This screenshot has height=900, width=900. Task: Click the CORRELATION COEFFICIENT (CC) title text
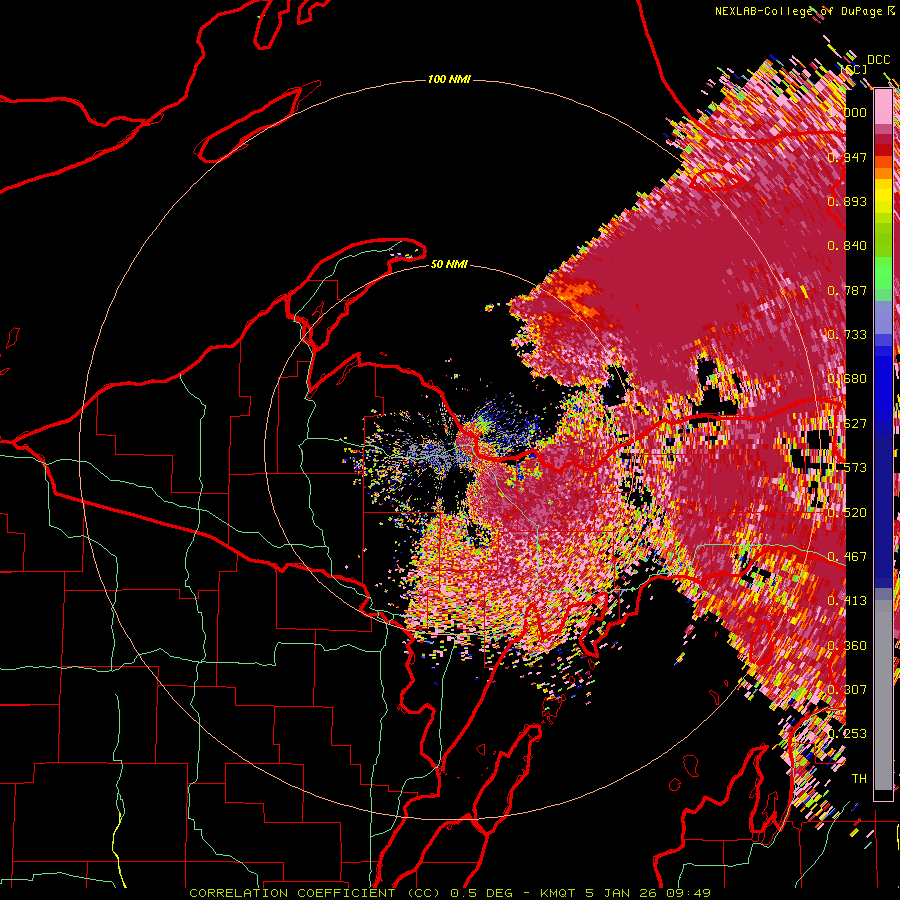click(x=315, y=893)
